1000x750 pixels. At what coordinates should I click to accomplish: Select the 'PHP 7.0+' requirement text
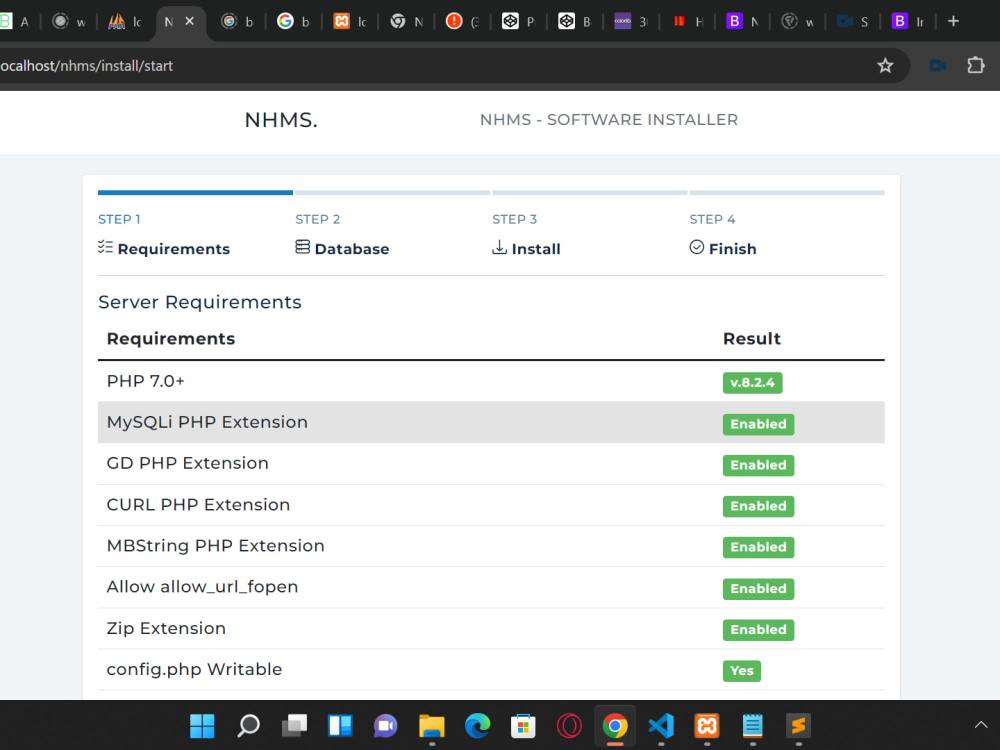[145, 381]
